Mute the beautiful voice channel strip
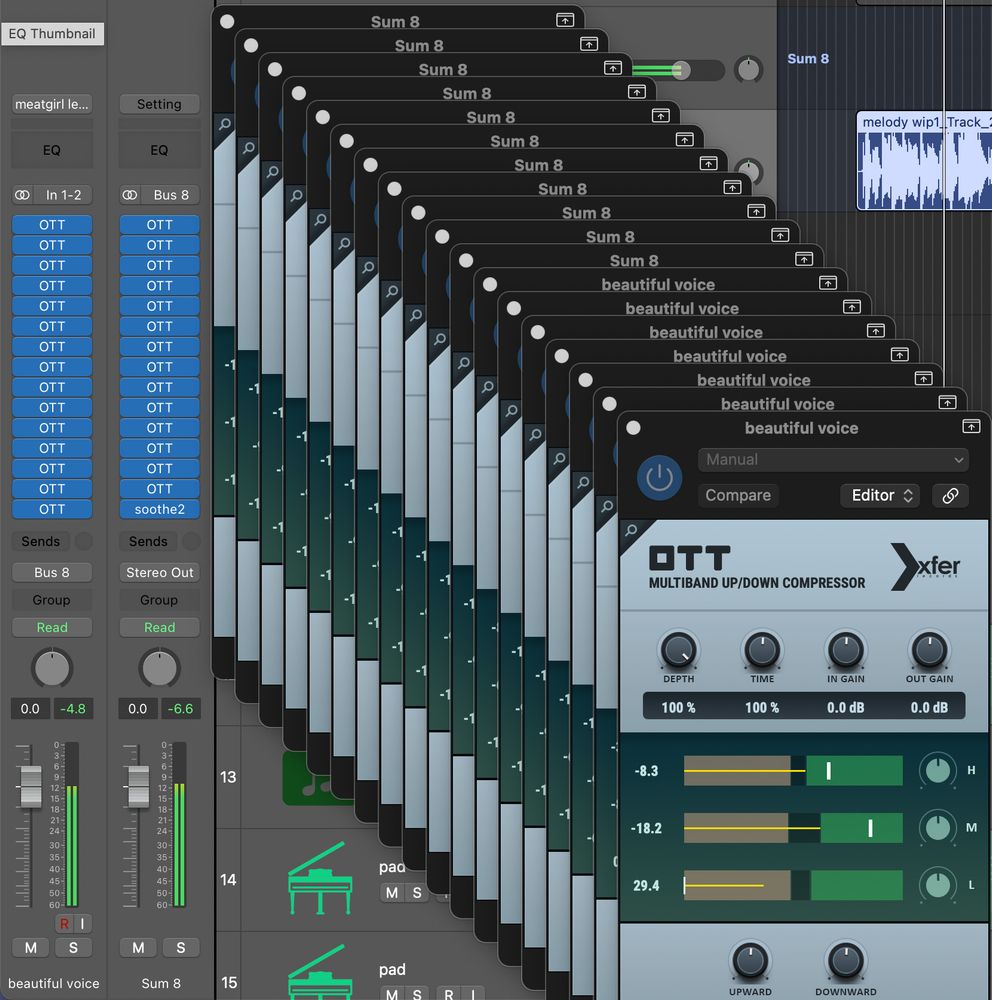992x1000 pixels. click(x=31, y=947)
